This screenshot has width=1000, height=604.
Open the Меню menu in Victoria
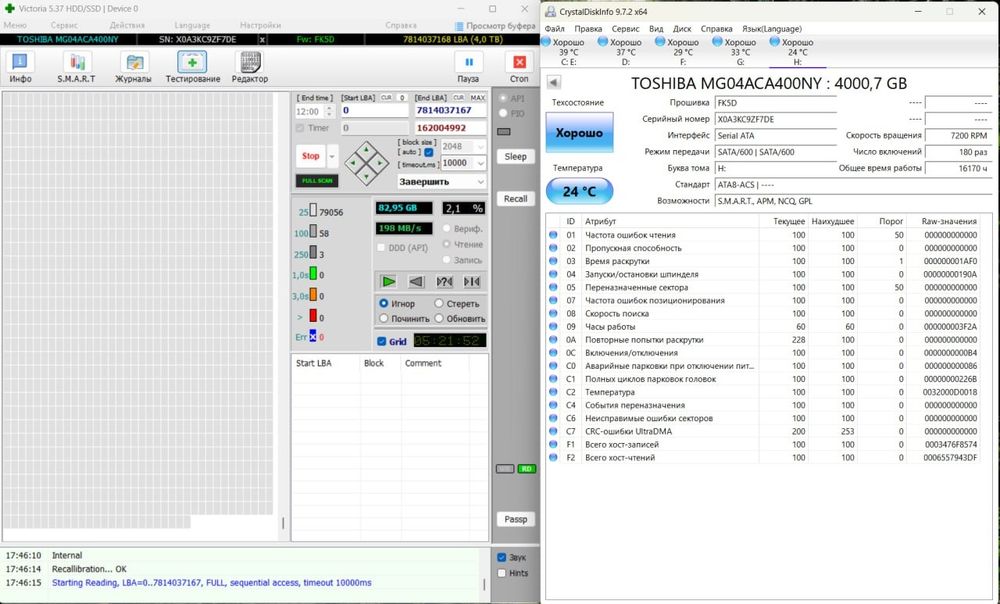(15, 26)
